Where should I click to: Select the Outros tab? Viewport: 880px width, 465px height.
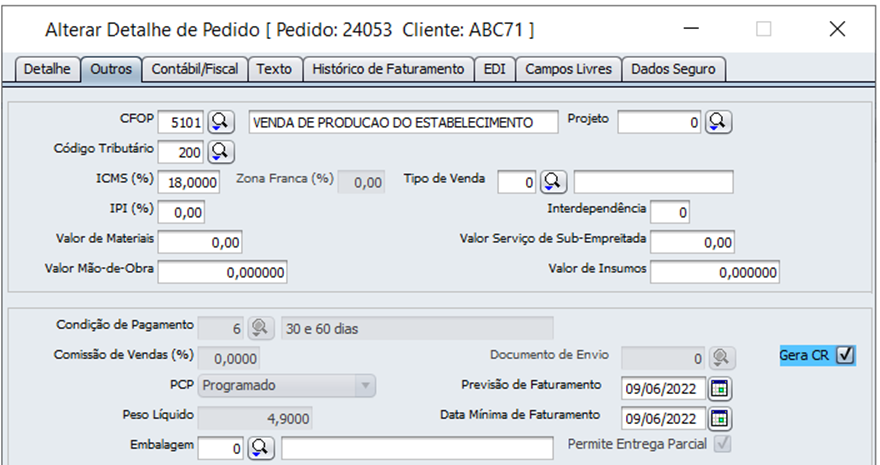111,69
